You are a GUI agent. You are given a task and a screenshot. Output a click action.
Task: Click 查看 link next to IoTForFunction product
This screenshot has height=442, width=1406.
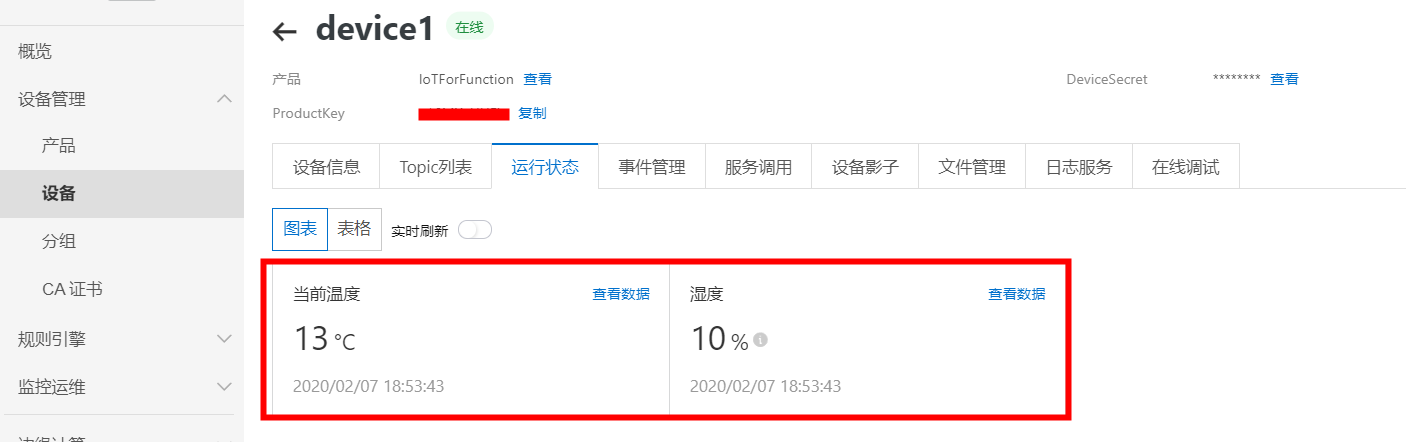538,79
